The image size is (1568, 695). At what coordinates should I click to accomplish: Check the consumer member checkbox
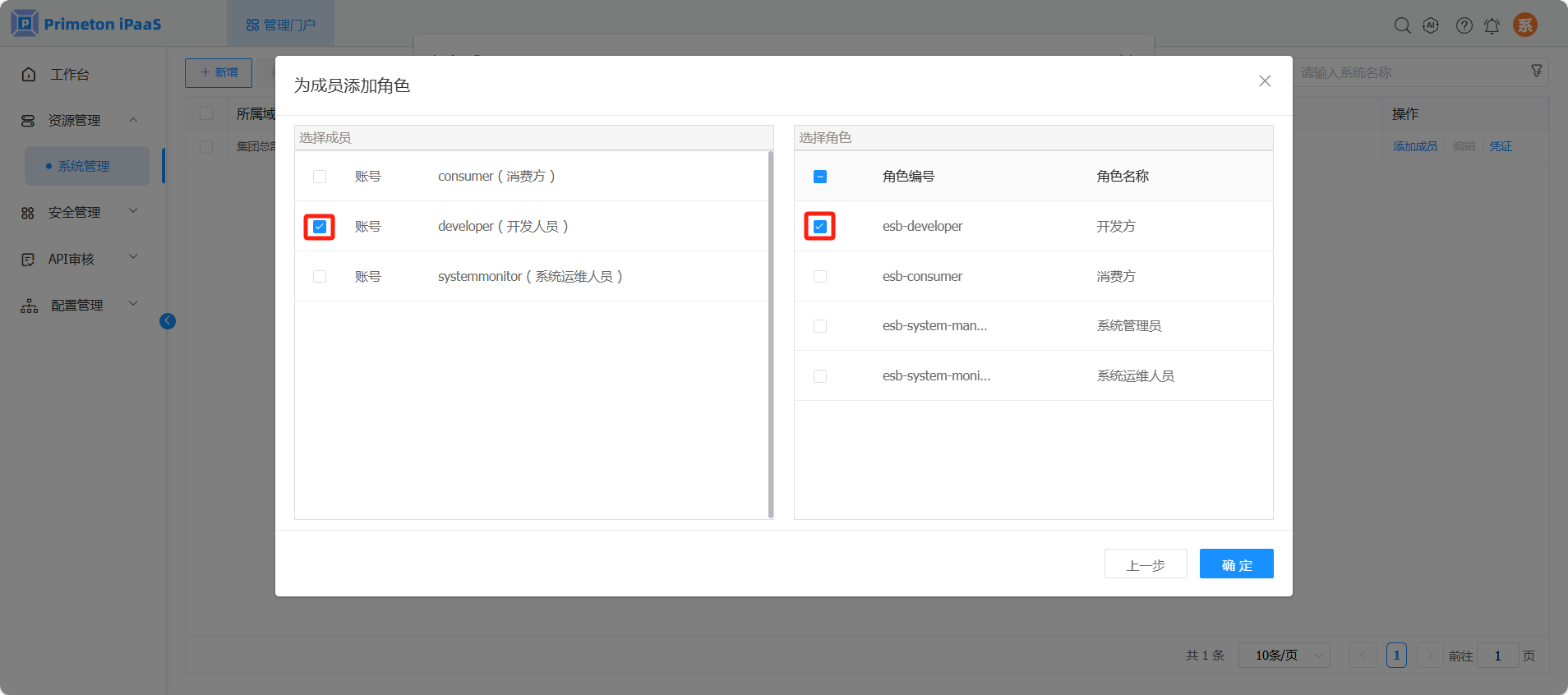click(x=320, y=177)
